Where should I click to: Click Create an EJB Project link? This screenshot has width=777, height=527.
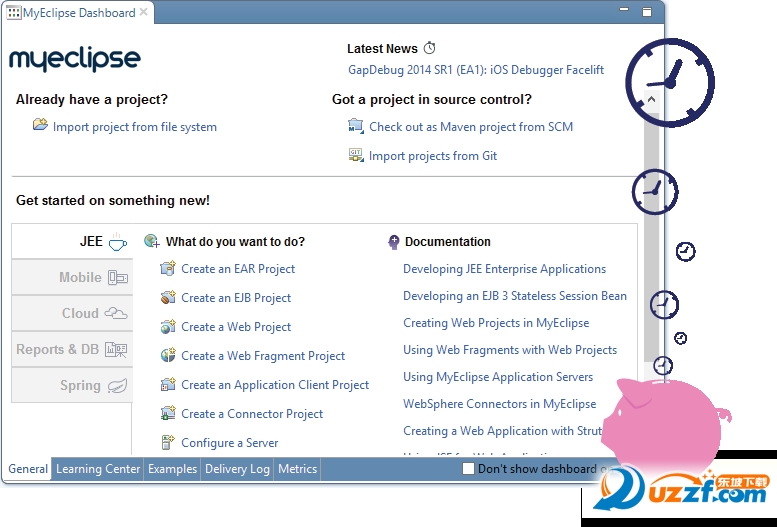(236, 297)
